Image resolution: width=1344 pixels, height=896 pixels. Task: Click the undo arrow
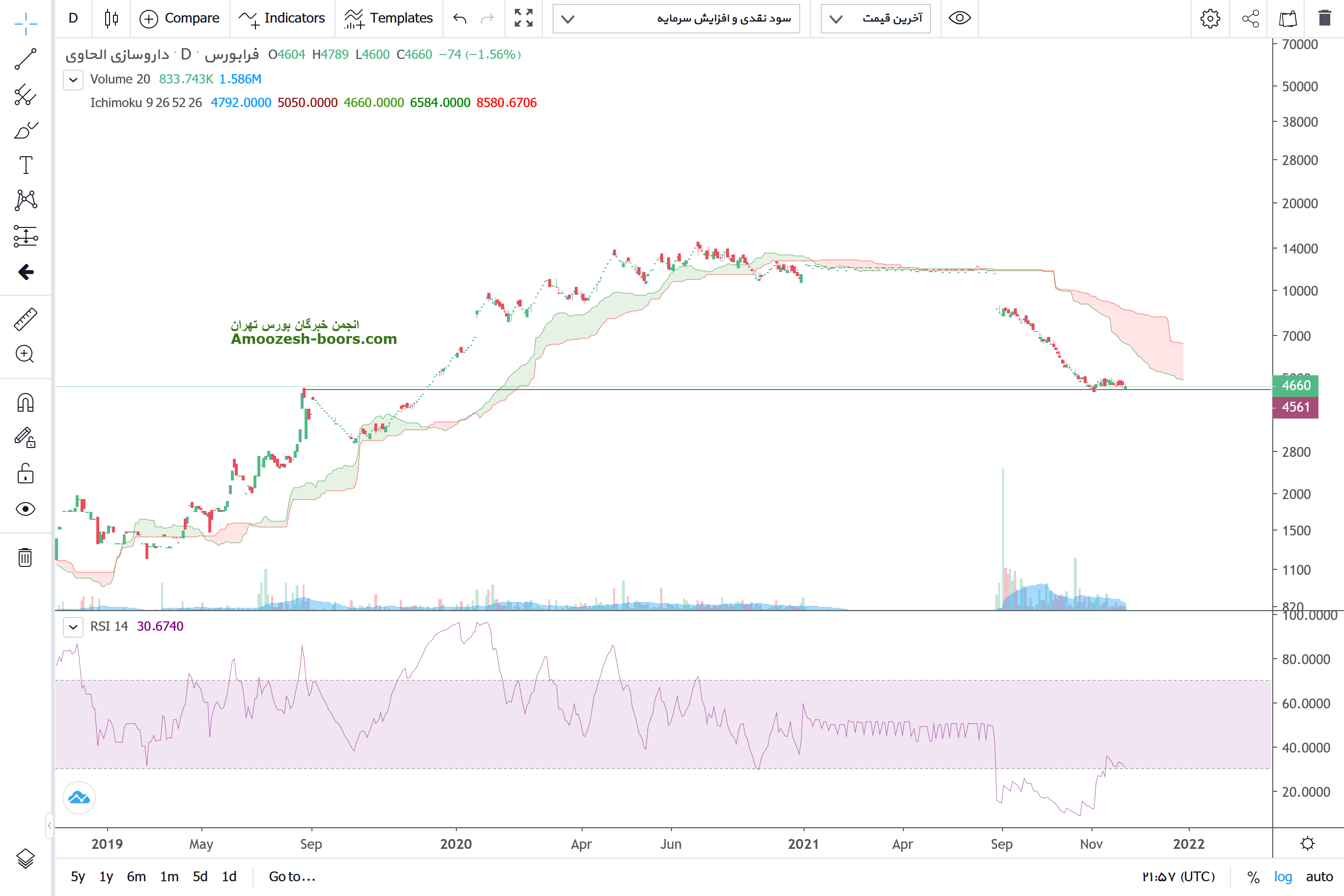tap(459, 18)
